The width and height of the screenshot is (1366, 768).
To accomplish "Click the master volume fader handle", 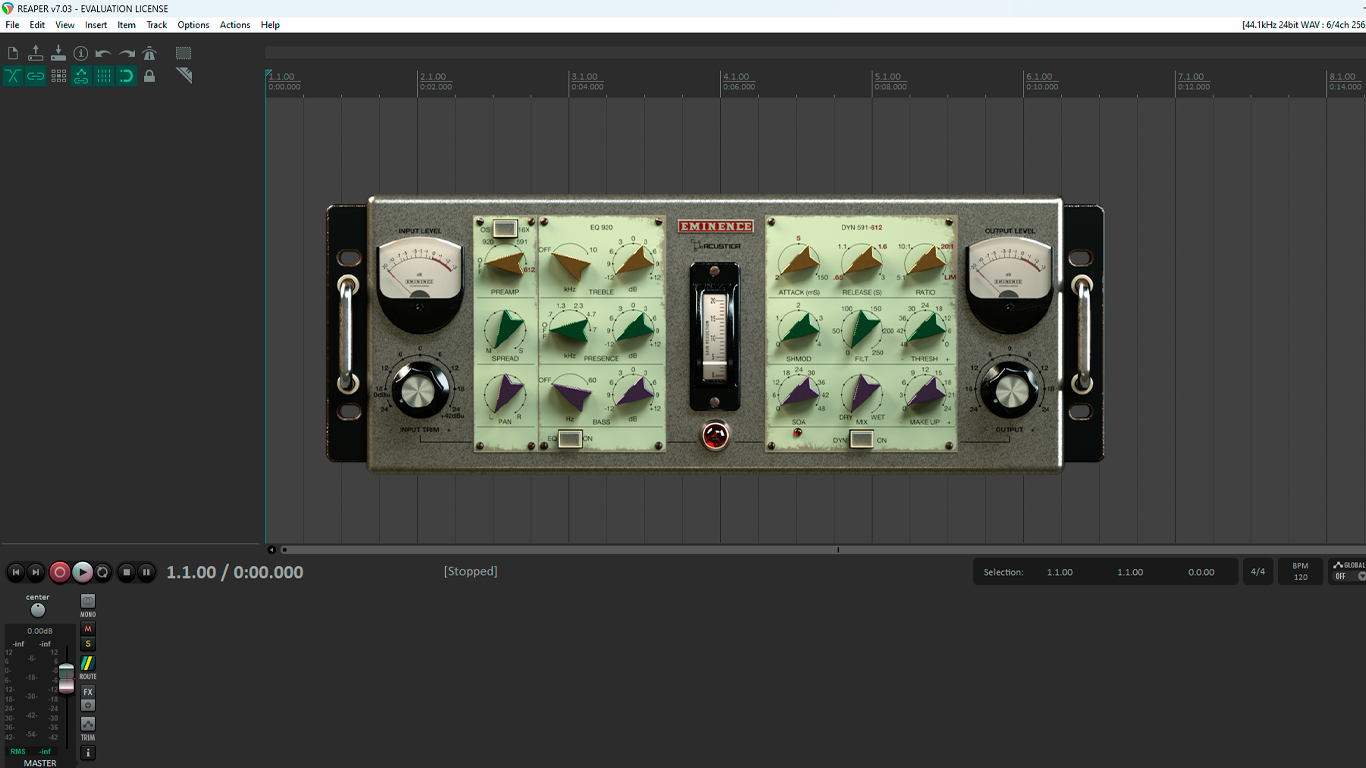I will [x=66, y=677].
